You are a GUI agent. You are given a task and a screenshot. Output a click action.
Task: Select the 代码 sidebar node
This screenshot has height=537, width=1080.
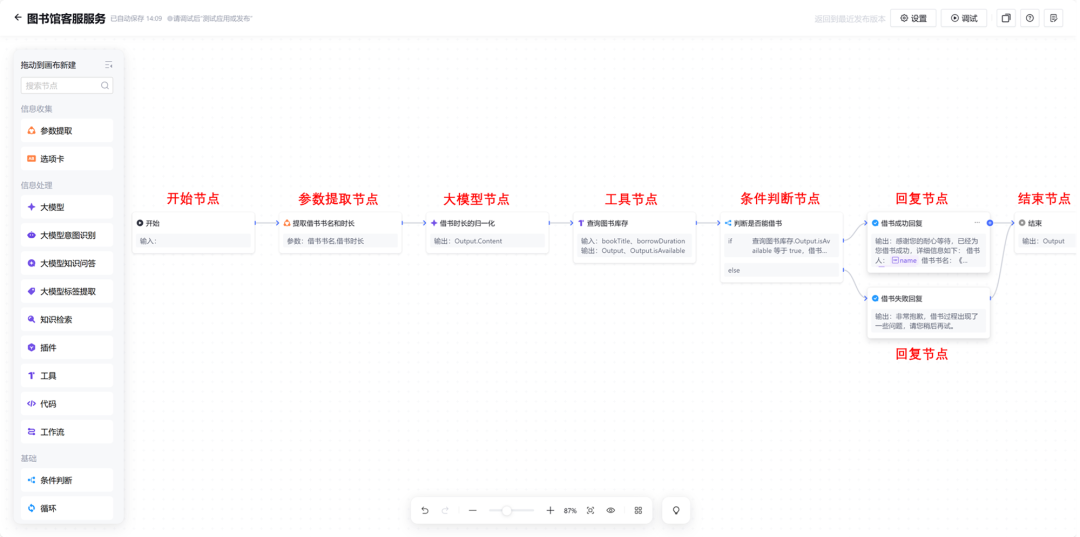coord(67,404)
